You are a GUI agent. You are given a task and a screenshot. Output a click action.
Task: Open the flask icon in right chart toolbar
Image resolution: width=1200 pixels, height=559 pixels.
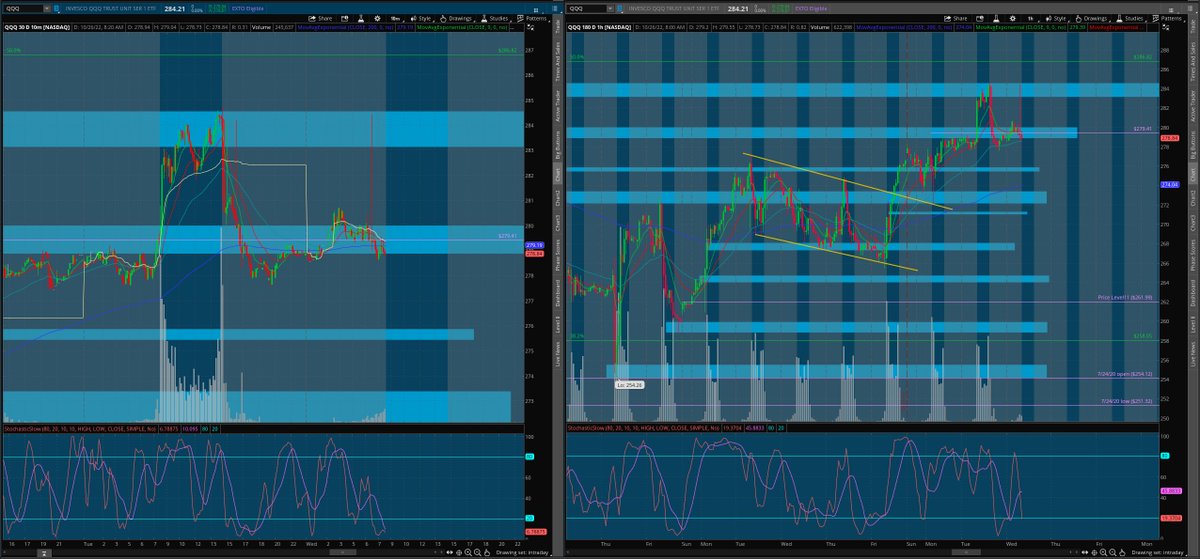click(x=995, y=18)
